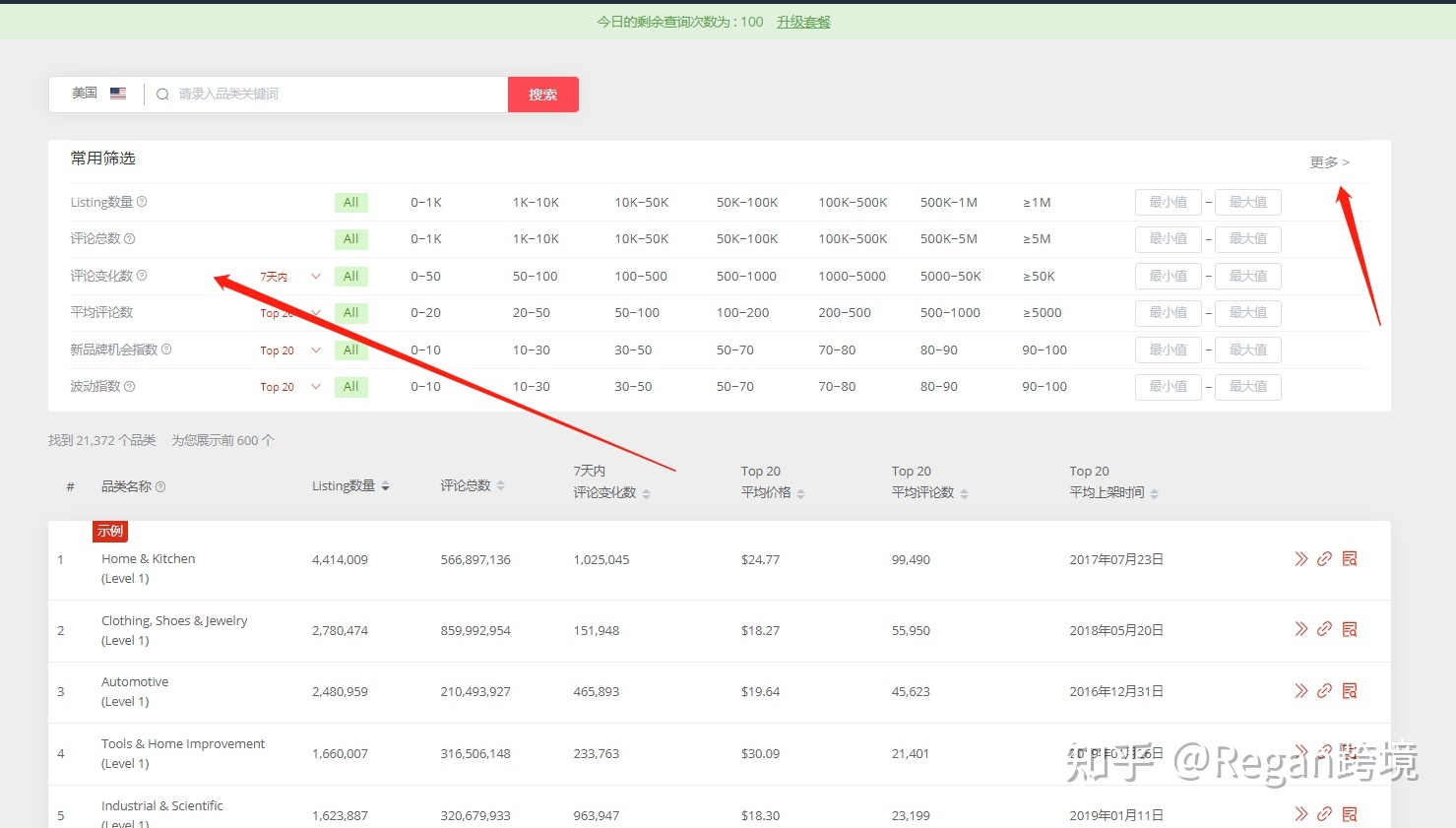The height and width of the screenshot is (828, 1456).
Task: Open the report search icon for Automotive row
Action: pos(1350,691)
